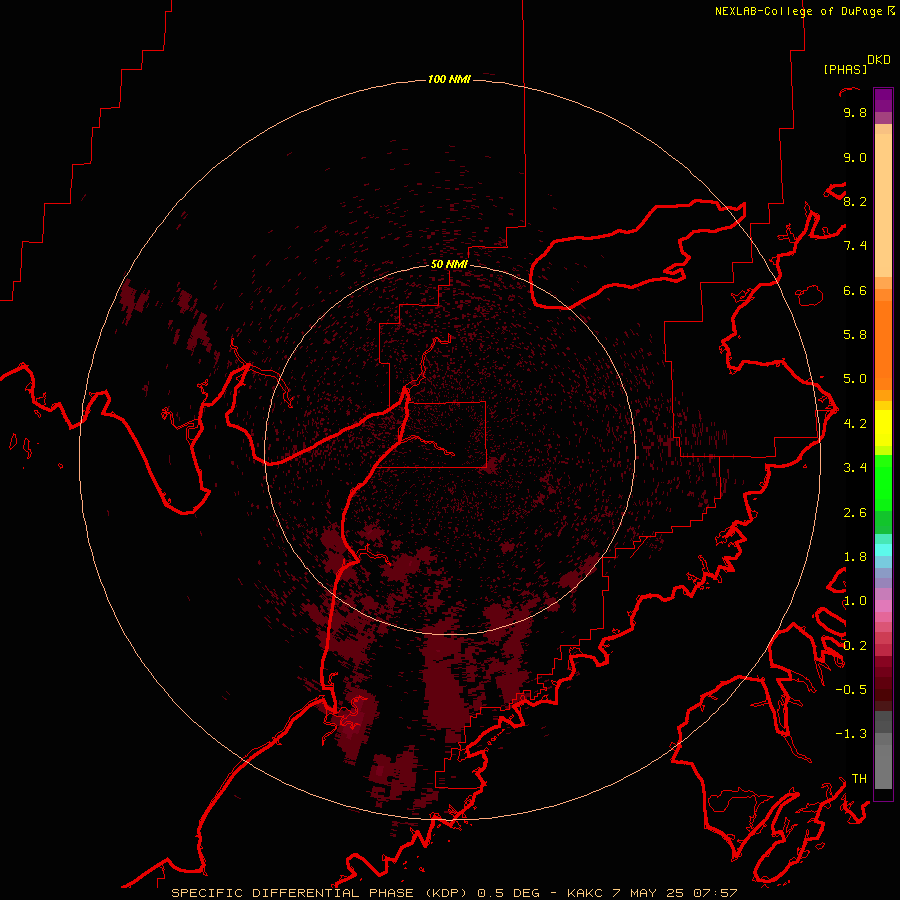Click the 50 NMI range ring label
Viewport: 900px width, 900px height.
[449, 264]
